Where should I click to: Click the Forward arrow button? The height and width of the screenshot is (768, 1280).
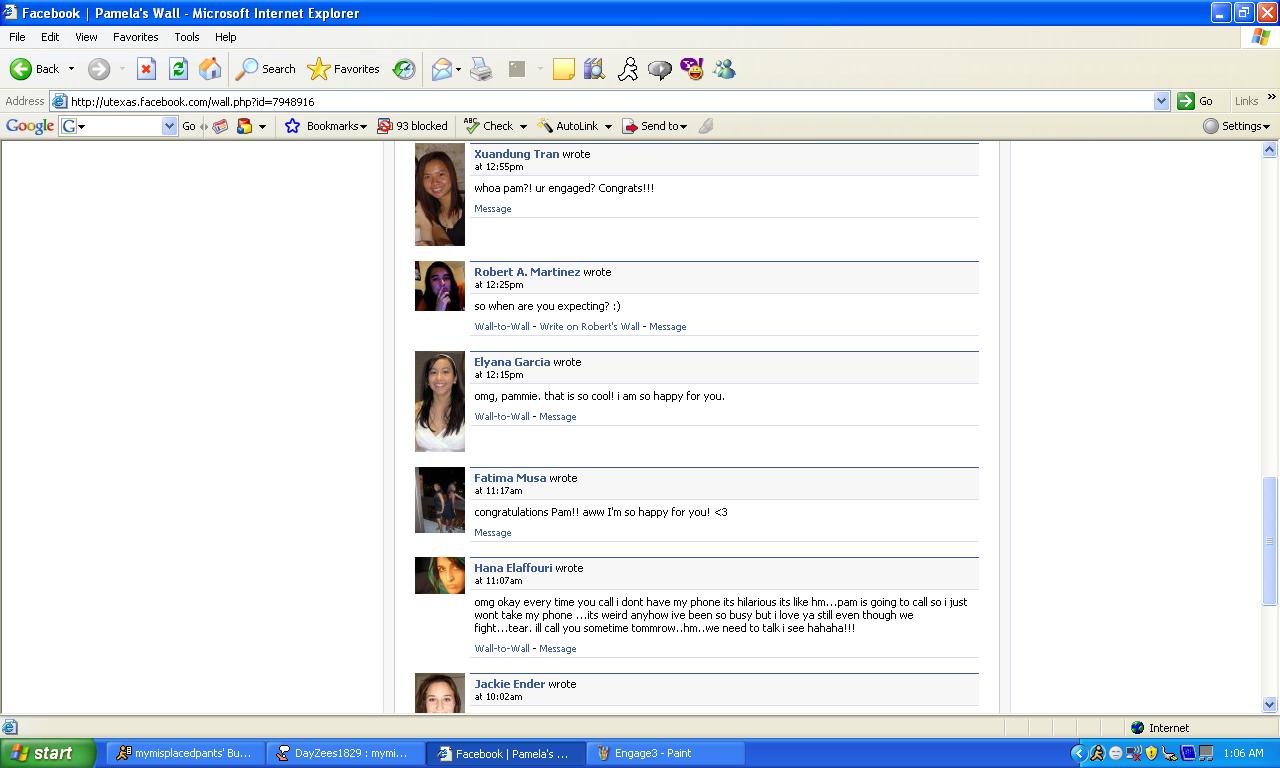98,69
